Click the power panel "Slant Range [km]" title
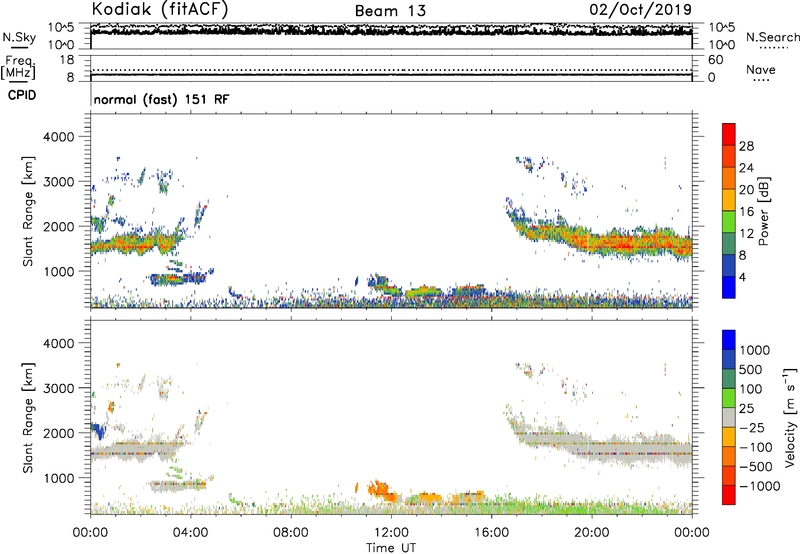Viewport: 800px width, 554px height. 28,211
